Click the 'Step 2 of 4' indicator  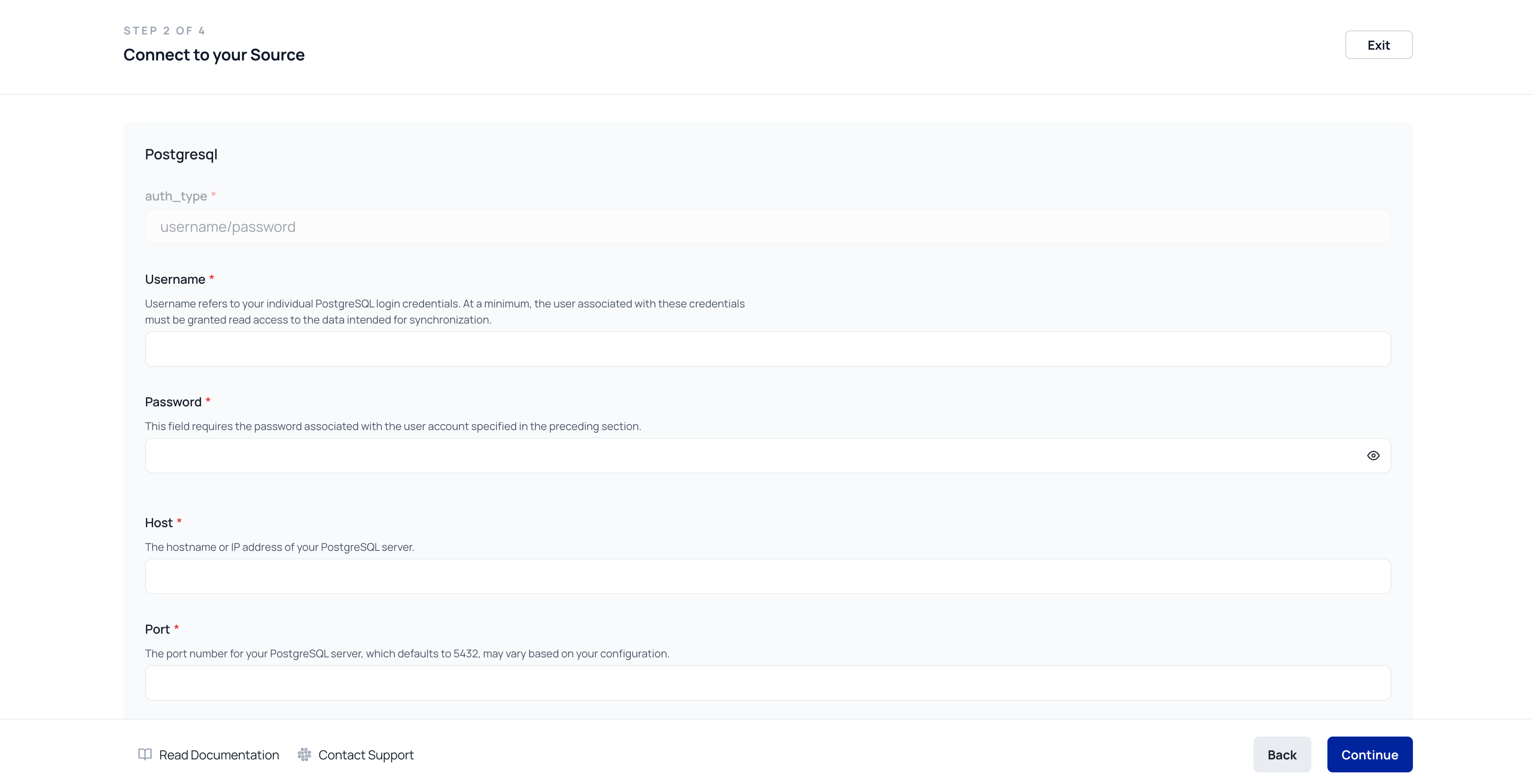164,31
